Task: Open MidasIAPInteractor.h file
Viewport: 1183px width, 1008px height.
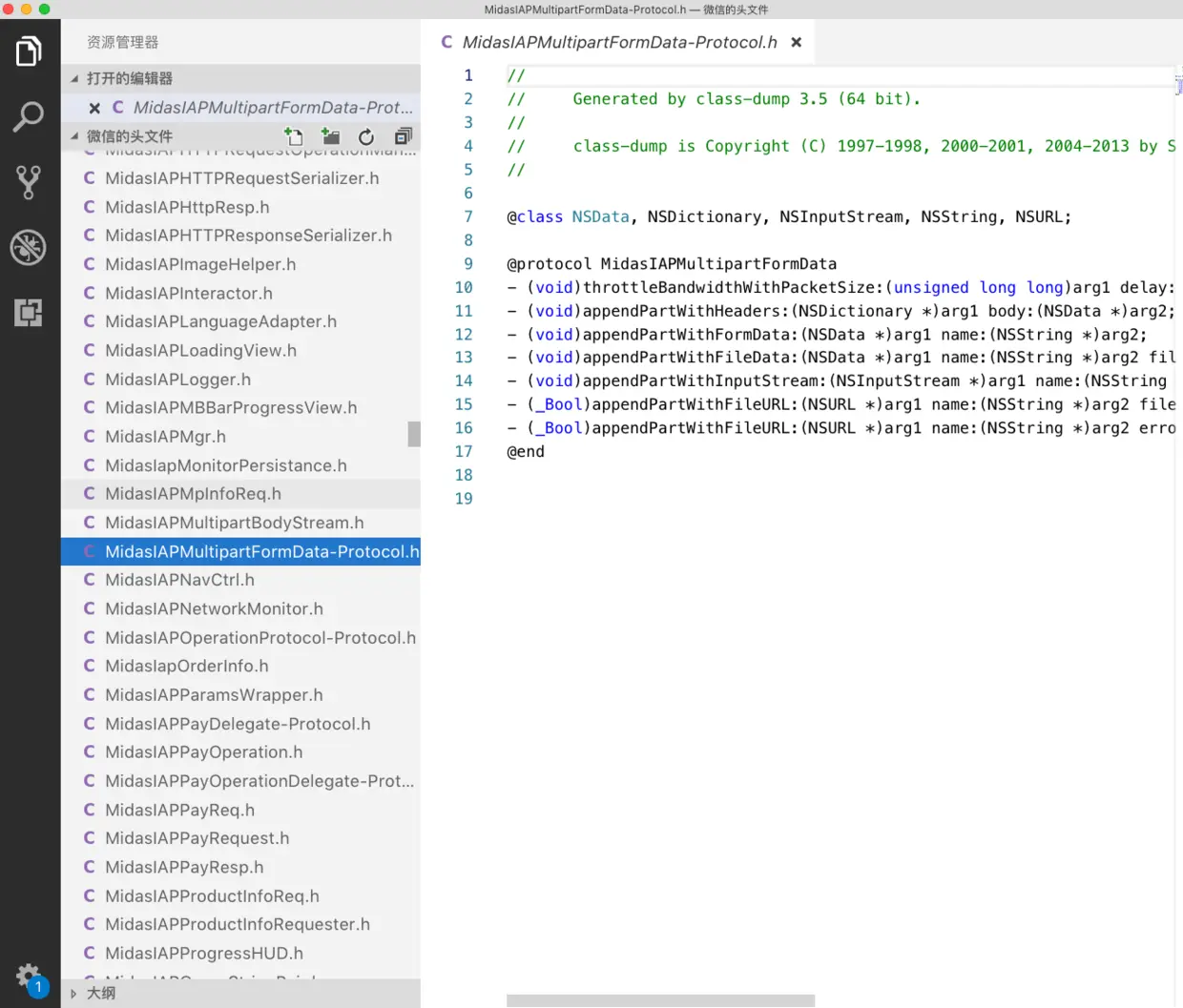Action: click(x=240, y=293)
